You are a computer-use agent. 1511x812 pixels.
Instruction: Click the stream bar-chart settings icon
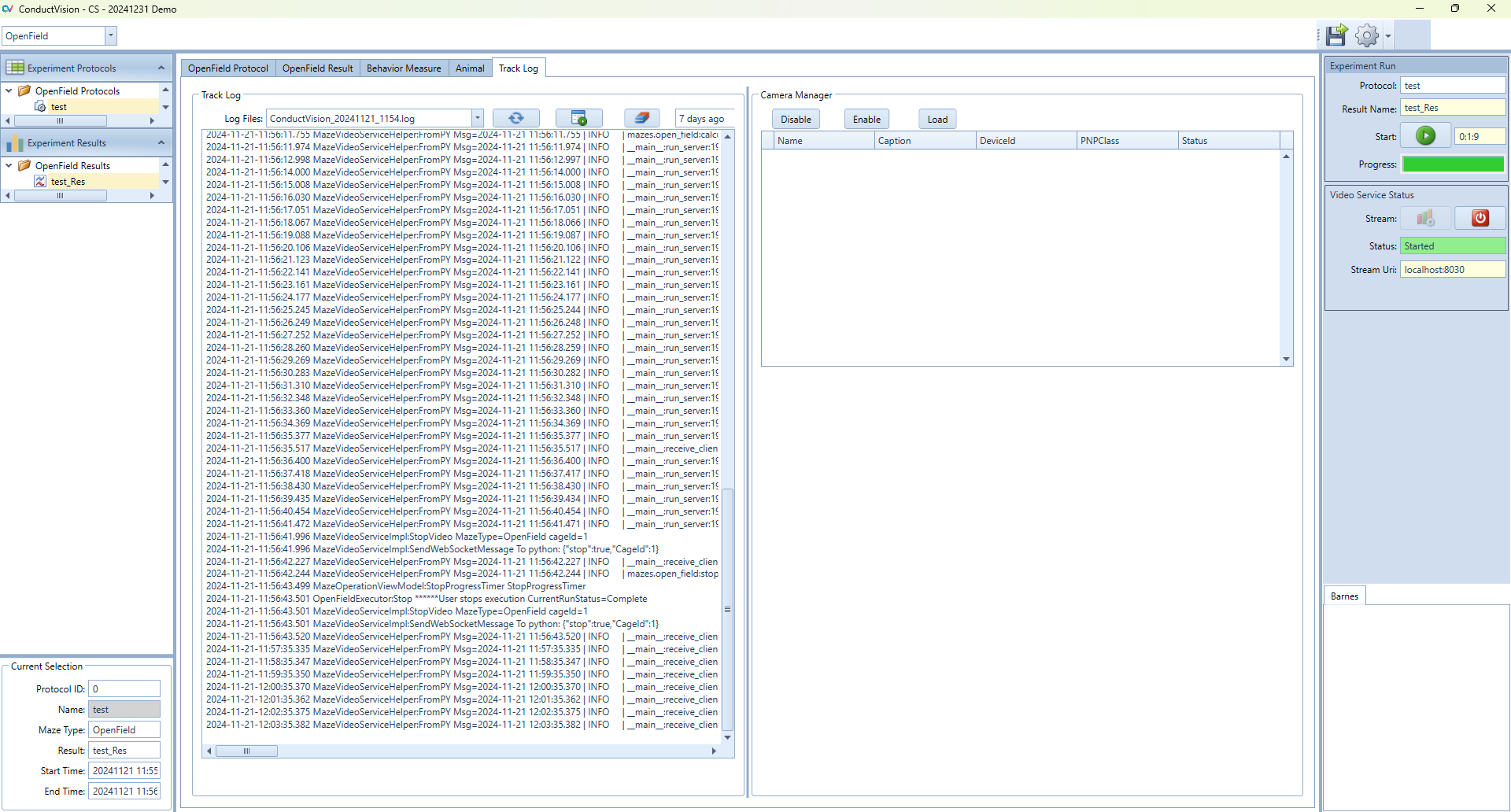1425,218
